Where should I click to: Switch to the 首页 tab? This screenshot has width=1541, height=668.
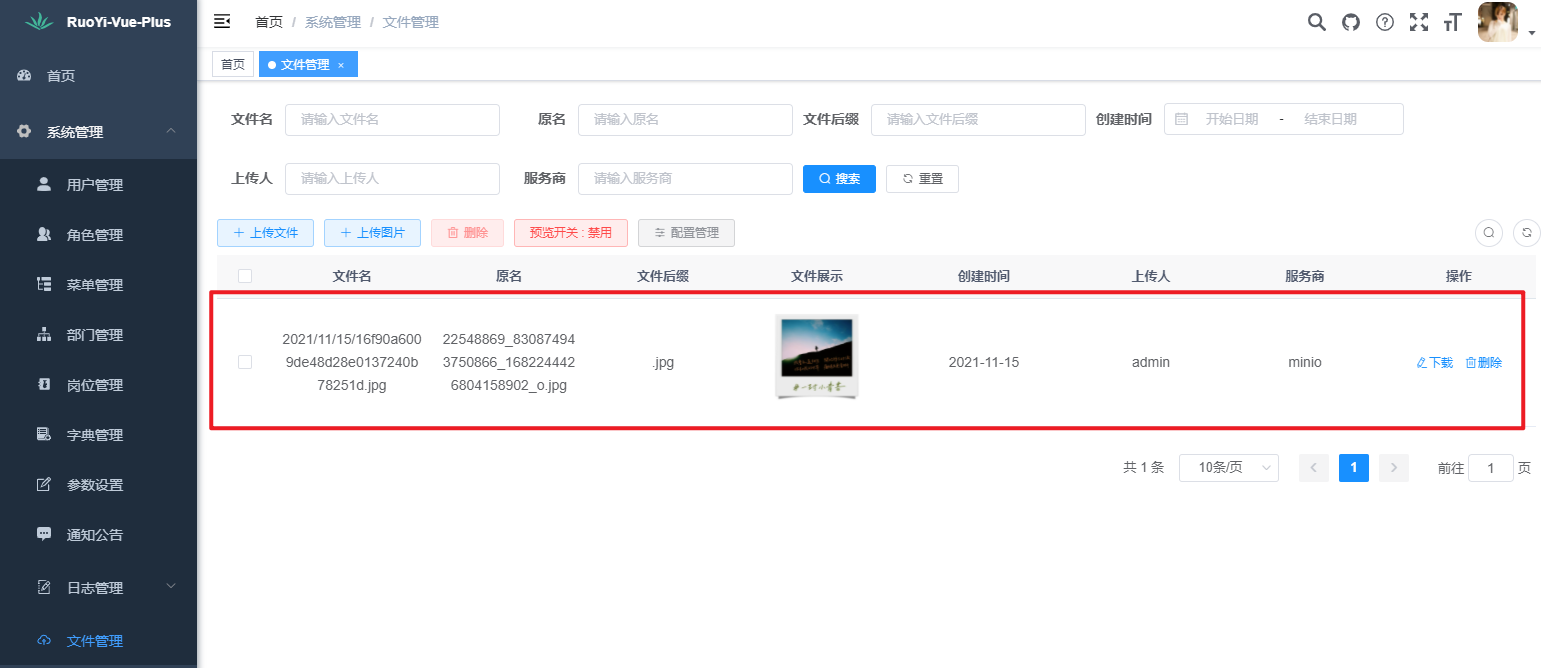pyautogui.click(x=232, y=63)
